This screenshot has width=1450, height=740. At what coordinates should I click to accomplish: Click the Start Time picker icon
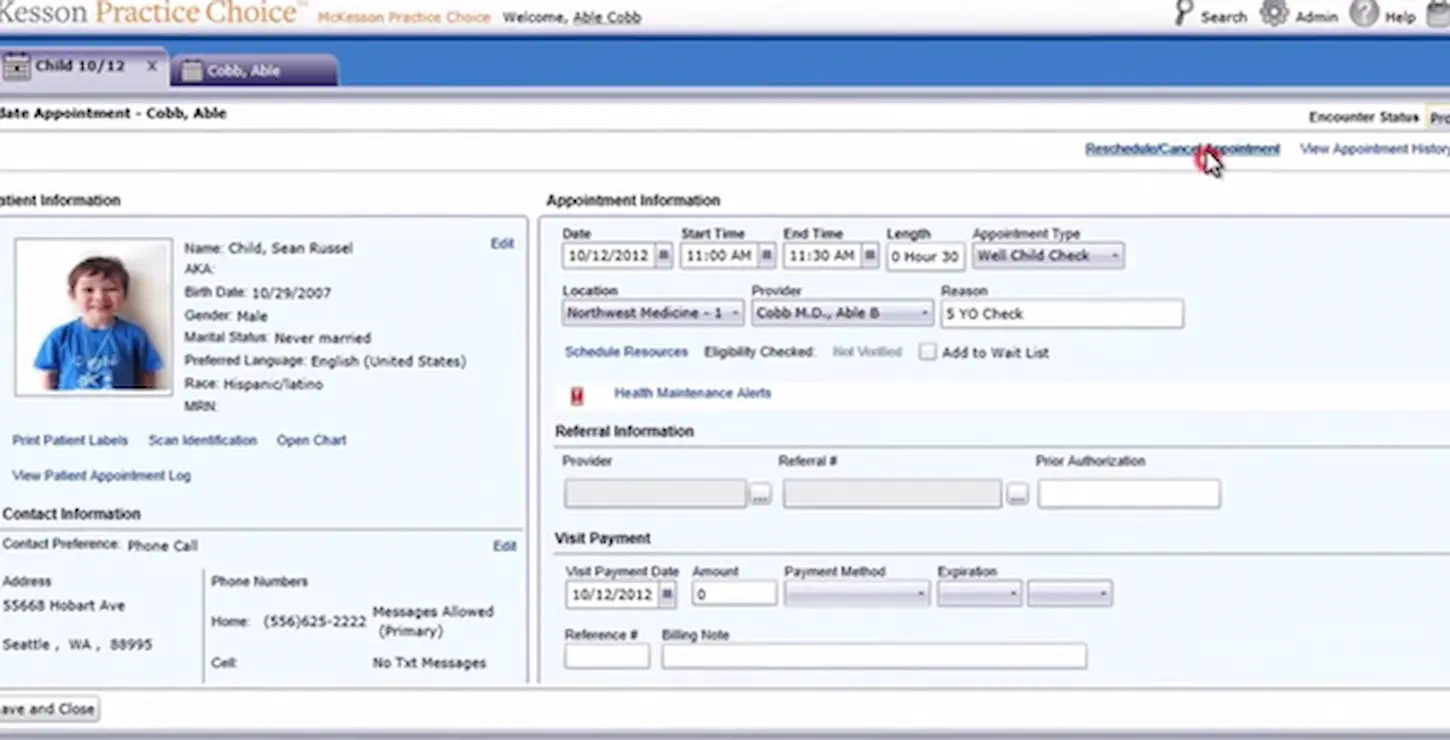766,255
